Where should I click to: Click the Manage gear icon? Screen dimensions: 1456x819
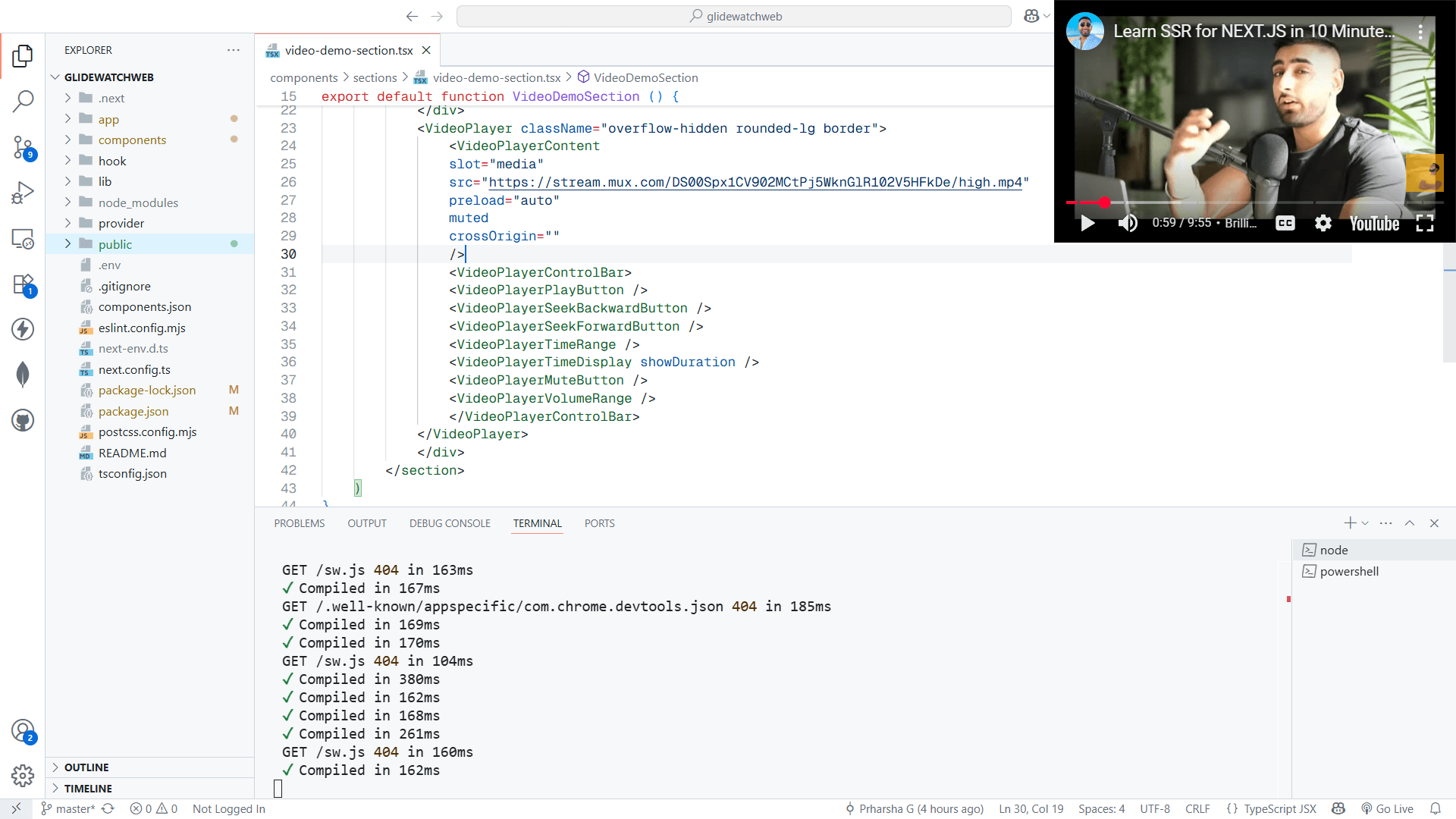coord(23,775)
